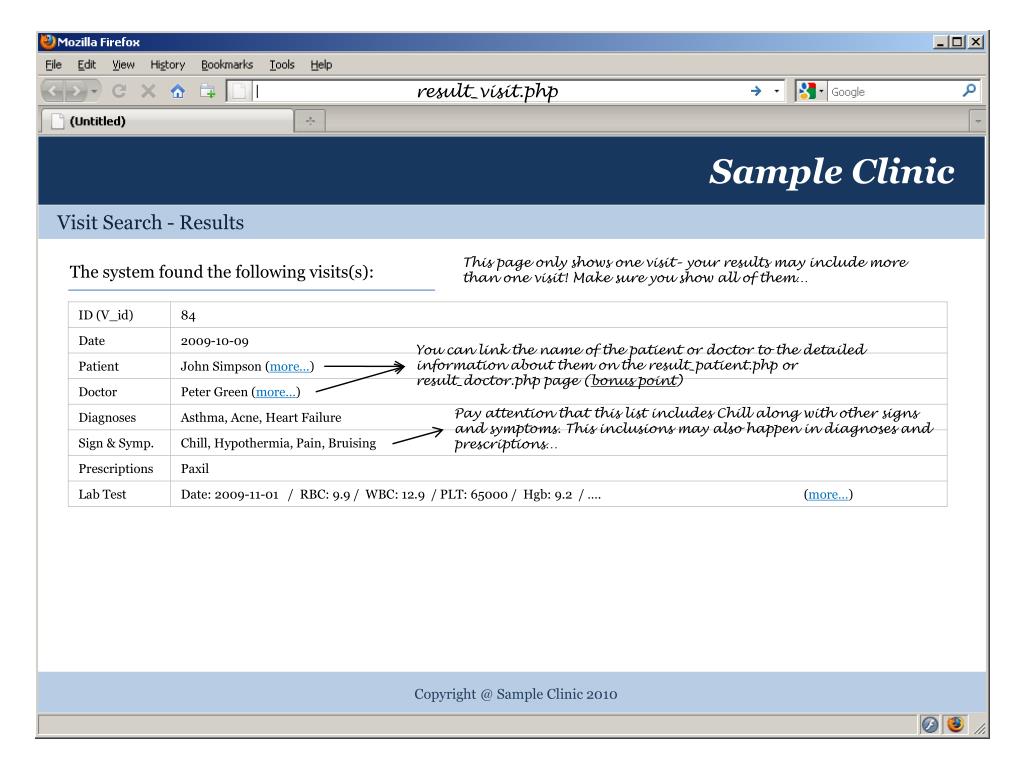The width and height of the screenshot is (1024, 768).
Task: Click the new tab toolbar icon
Action: (208, 91)
